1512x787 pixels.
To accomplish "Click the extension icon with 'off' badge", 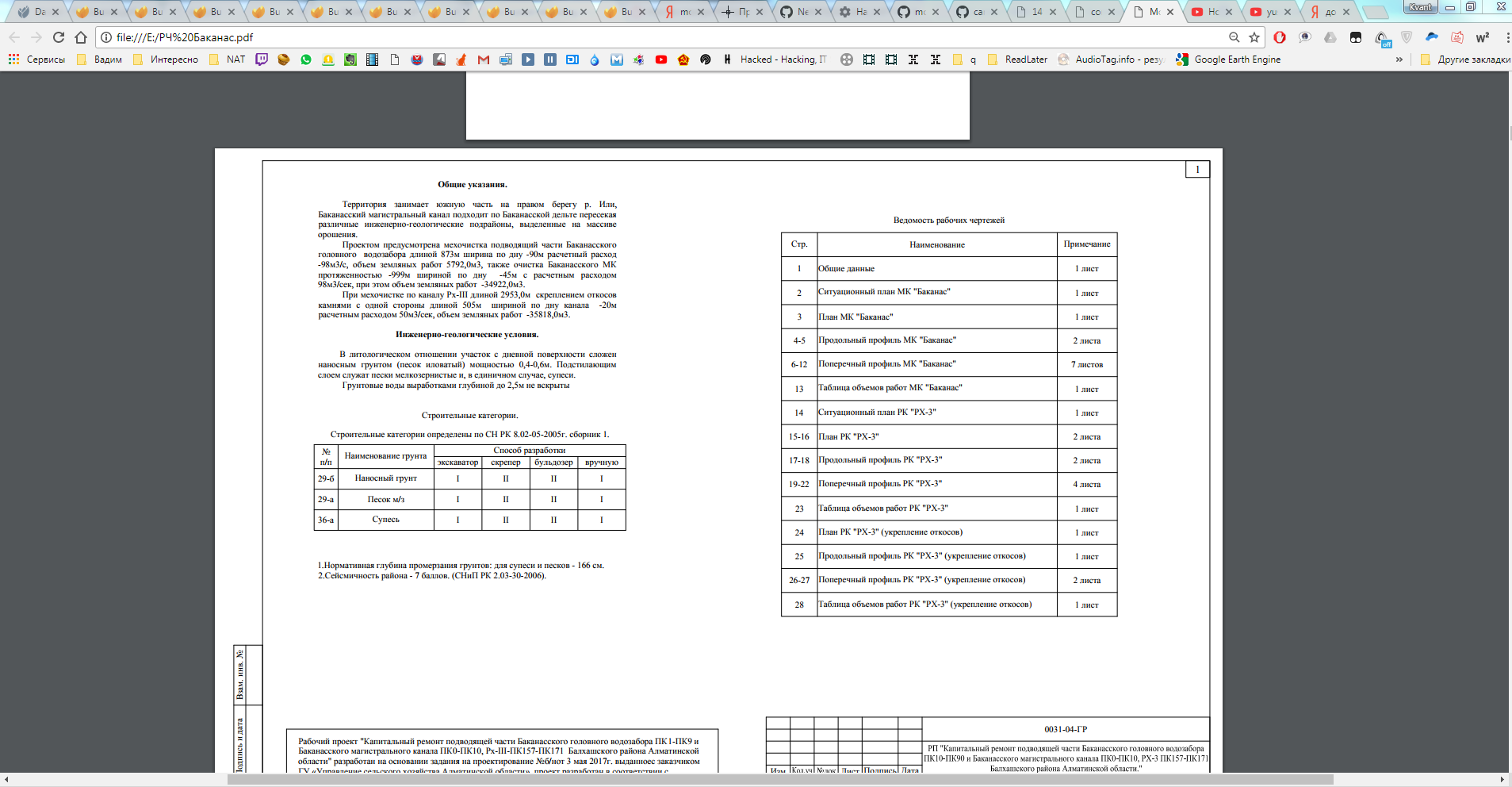I will [1382, 39].
